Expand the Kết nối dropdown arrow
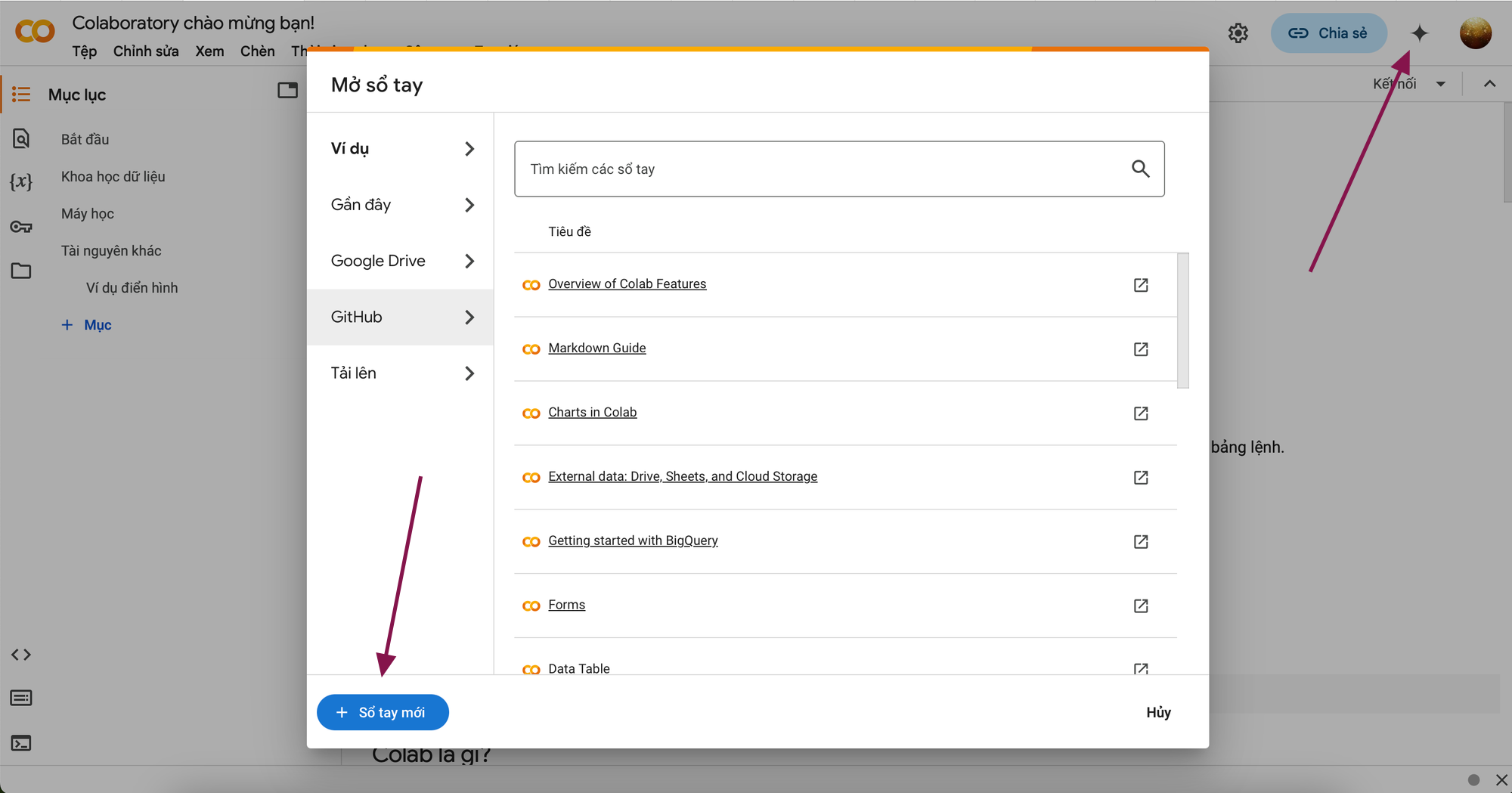This screenshot has height=793, width=1512. pos(1441,84)
